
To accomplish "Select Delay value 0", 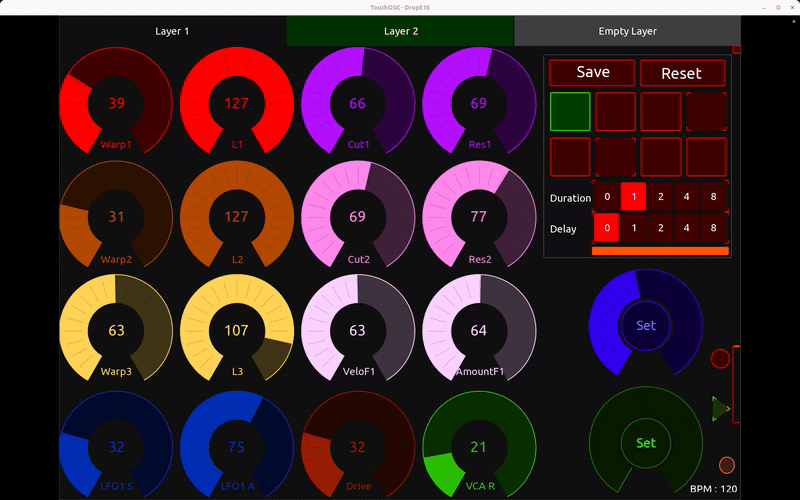I will coord(607,228).
